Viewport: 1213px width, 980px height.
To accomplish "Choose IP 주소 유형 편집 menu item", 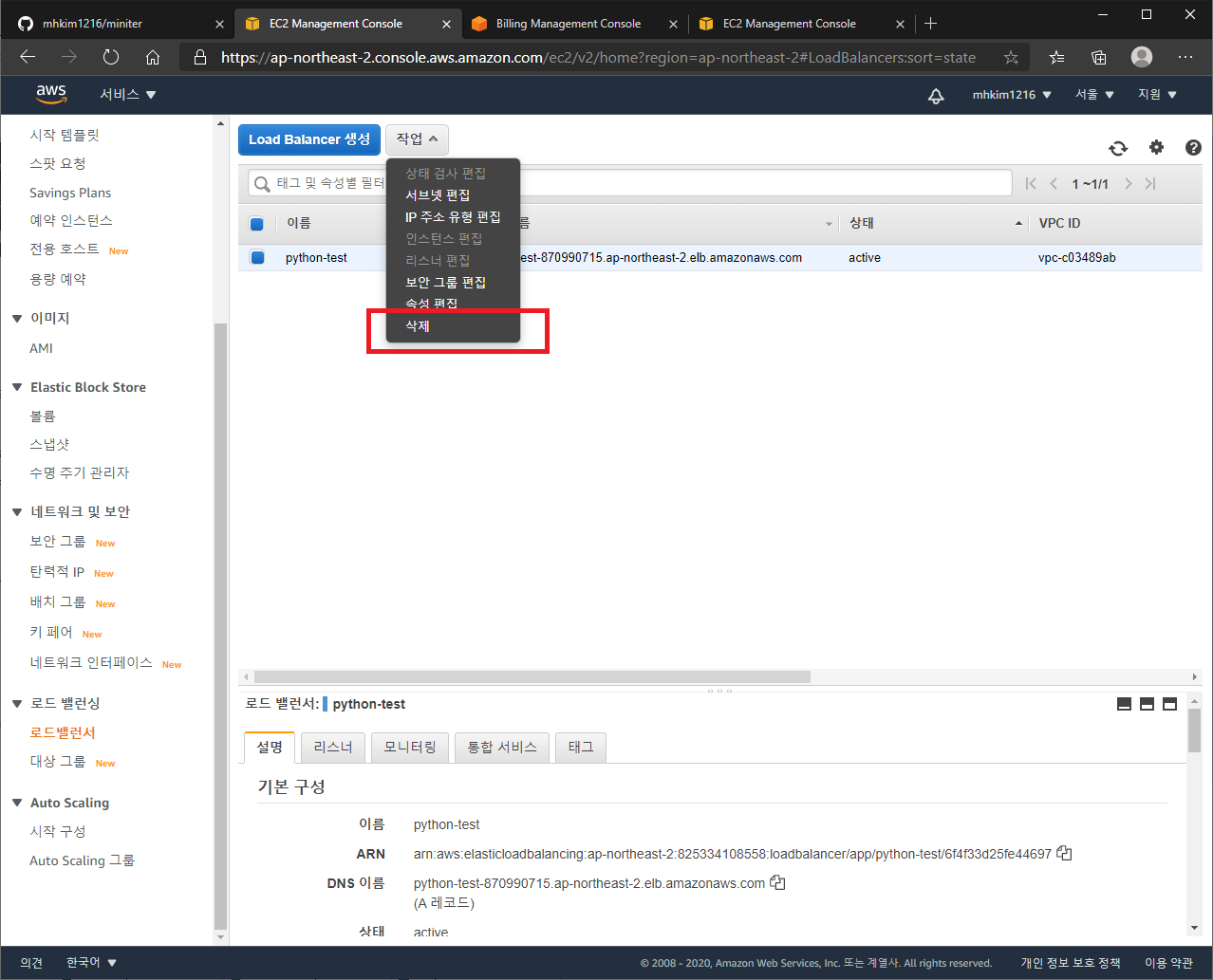I will tap(453, 216).
